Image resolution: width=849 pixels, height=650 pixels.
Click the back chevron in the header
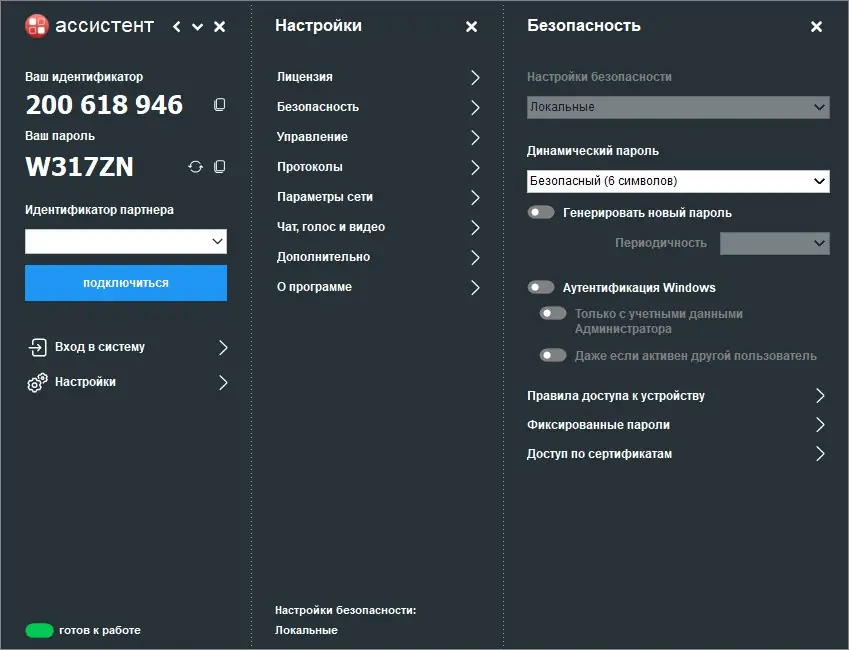click(x=176, y=27)
